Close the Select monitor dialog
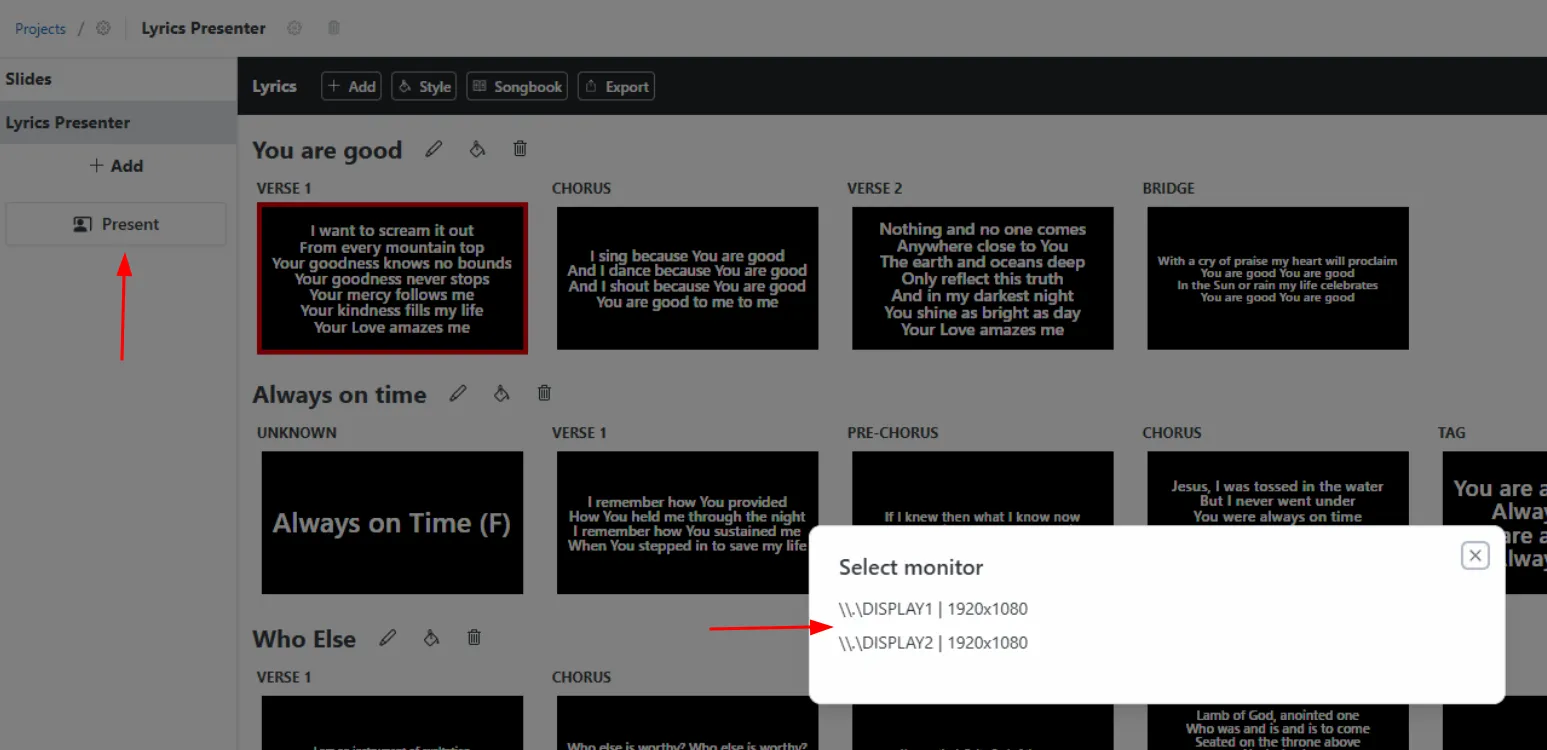1547x750 pixels. coord(1475,555)
